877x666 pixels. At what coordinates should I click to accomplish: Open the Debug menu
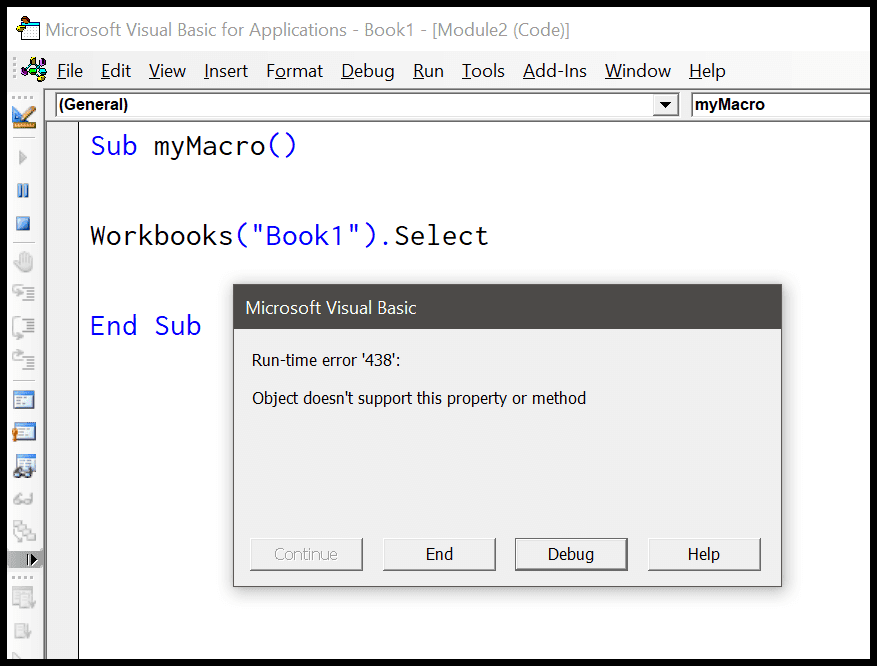367,71
